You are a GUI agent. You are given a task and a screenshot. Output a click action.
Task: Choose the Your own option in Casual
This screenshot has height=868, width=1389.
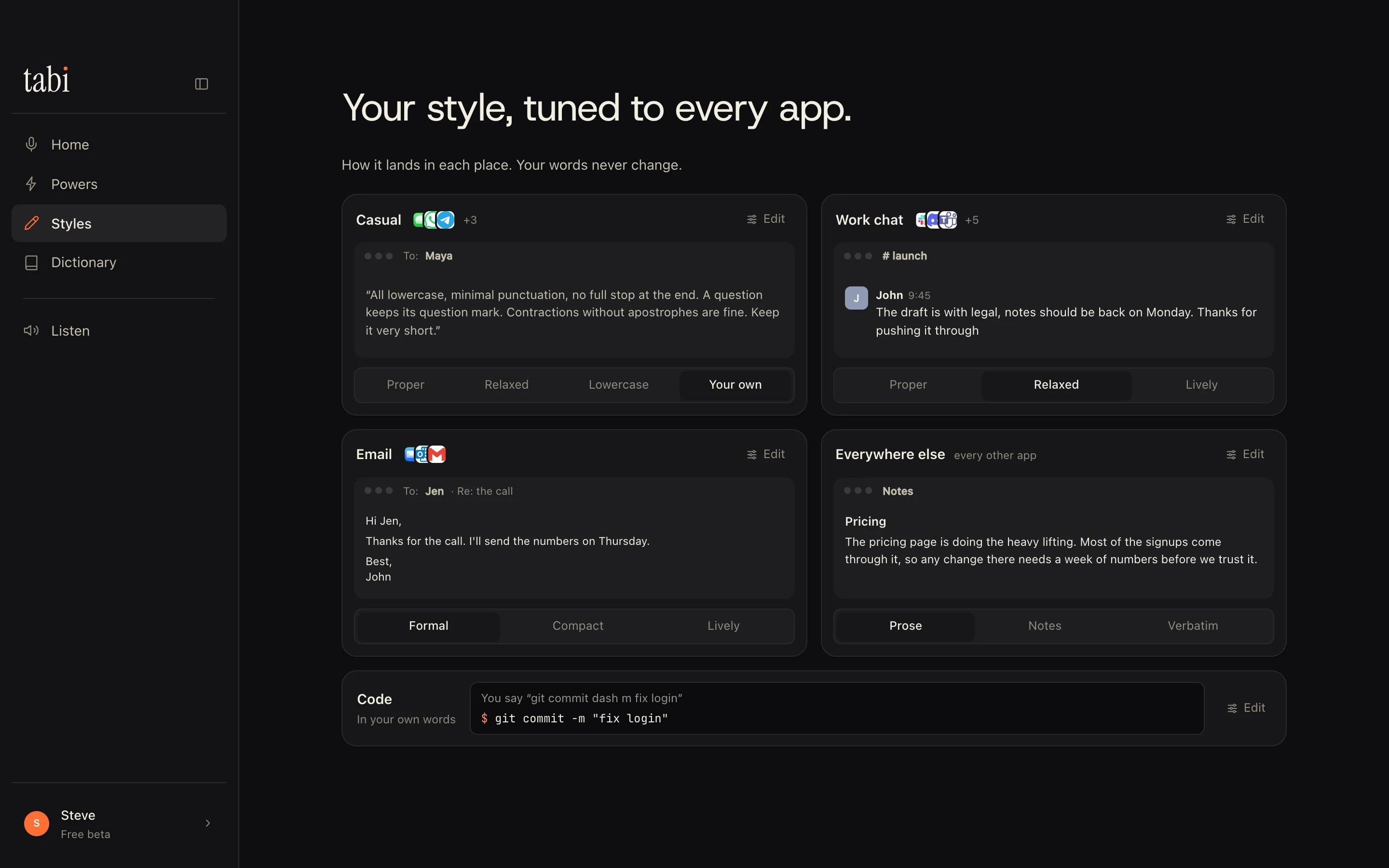[735, 385]
